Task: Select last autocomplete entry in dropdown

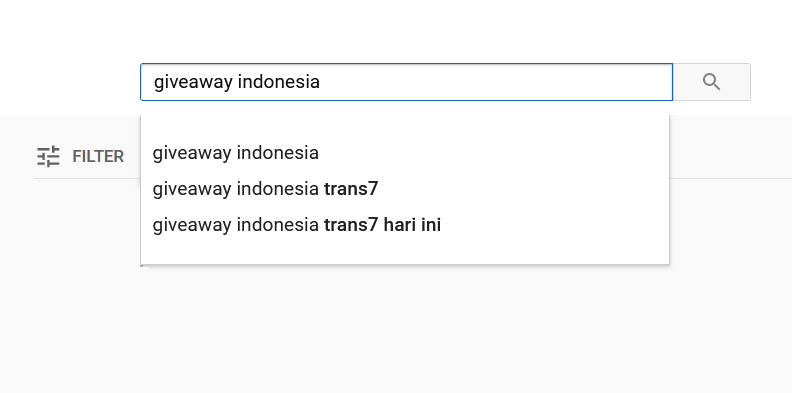Action: pyautogui.click(x=405, y=225)
